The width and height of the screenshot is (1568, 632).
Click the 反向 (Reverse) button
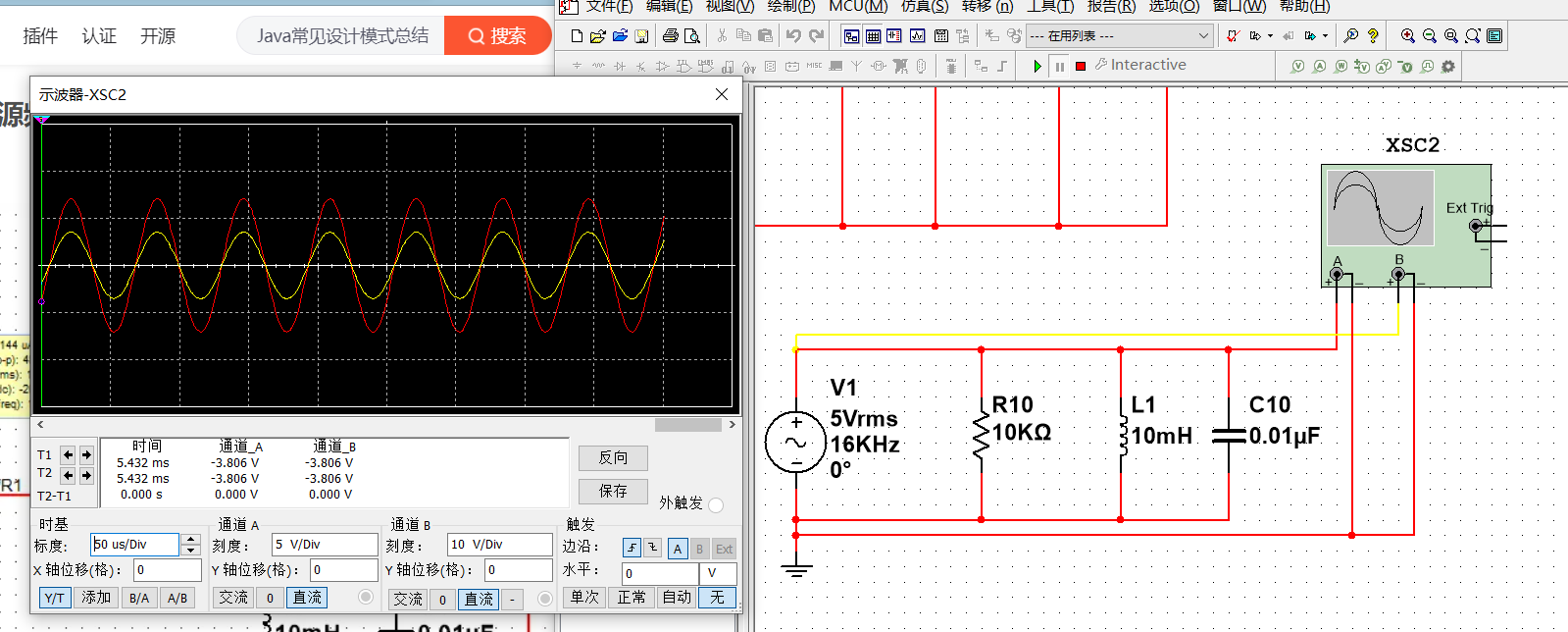613,457
